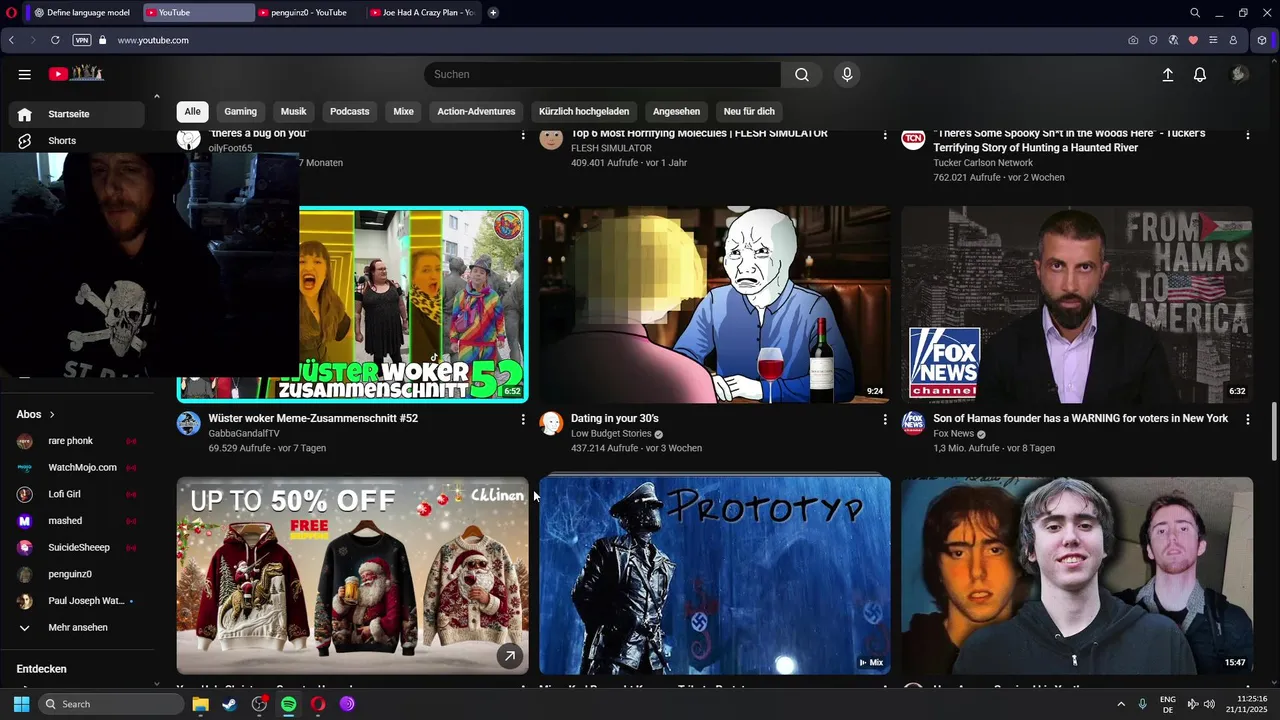Open the Paul Joseph Watson subscription

77,601
